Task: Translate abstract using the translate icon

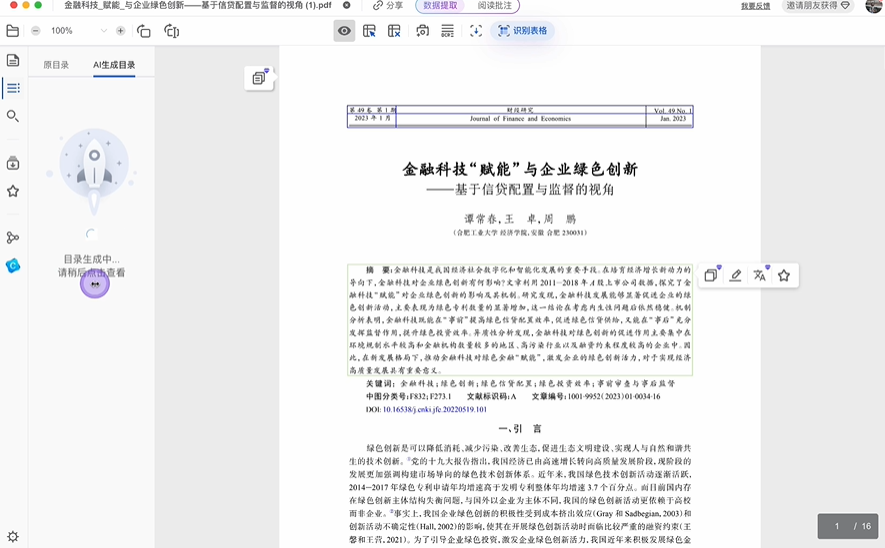Action: [x=760, y=275]
